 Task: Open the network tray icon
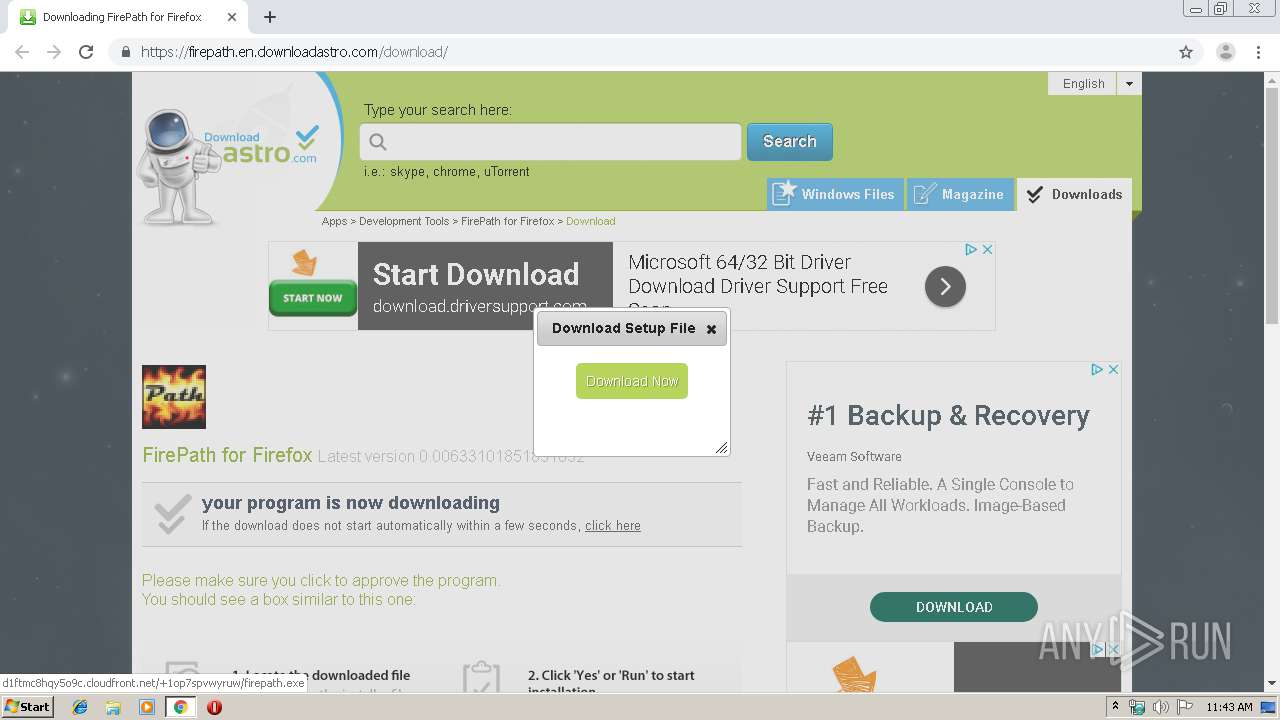tap(1137, 707)
